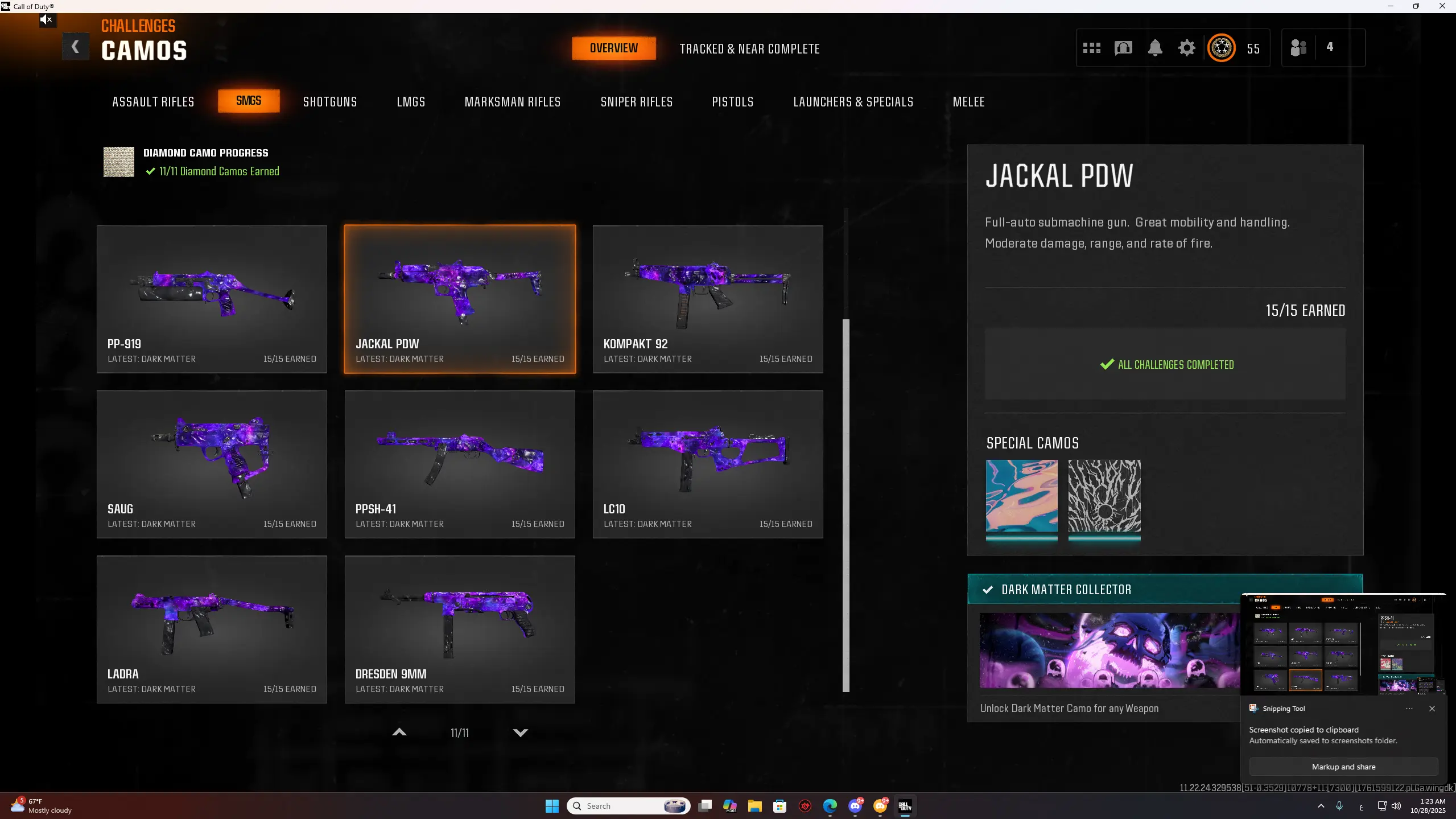Viewport: 1456px width, 819px height.
Task: Click the page up chevron
Action: (x=399, y=732)
